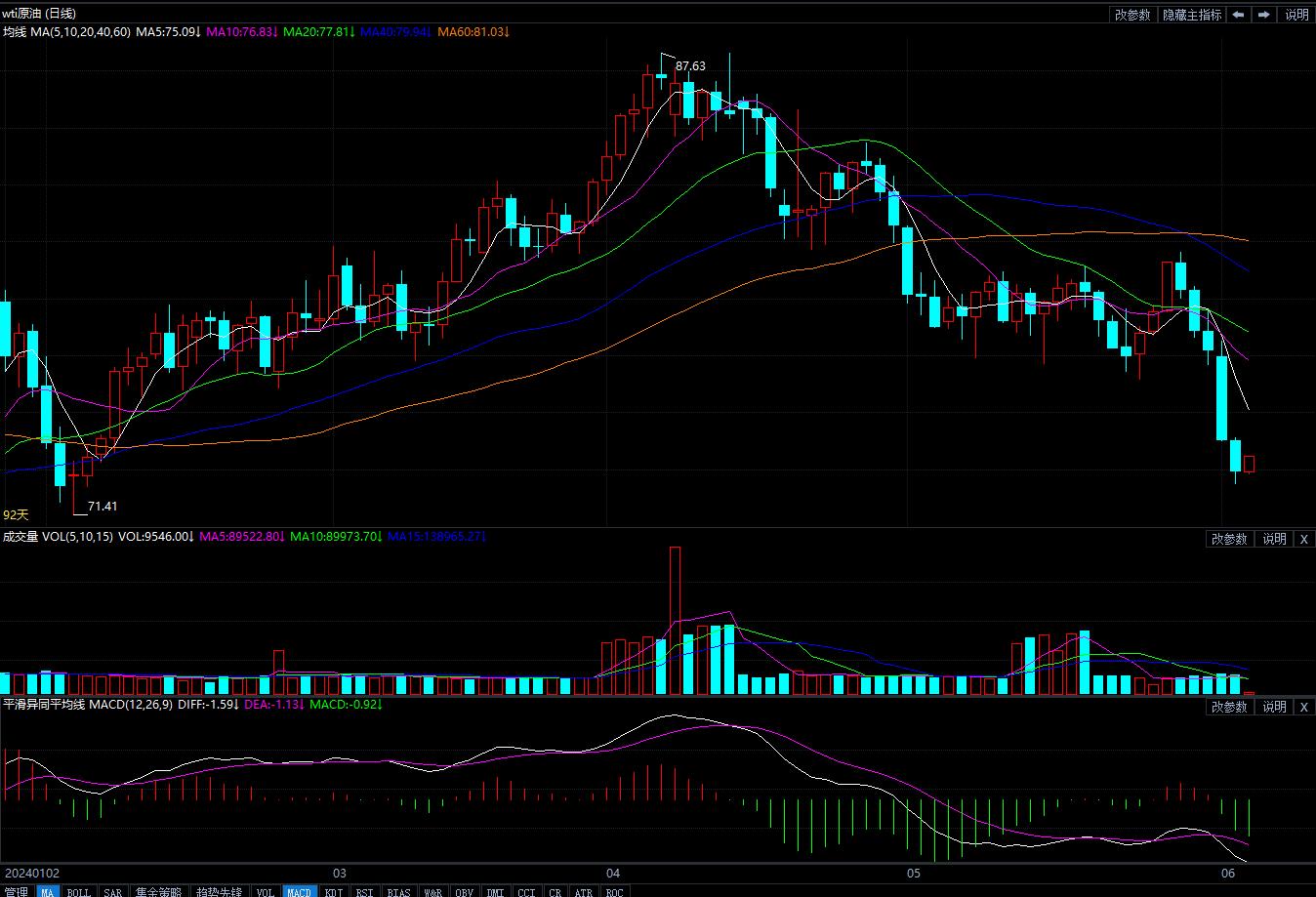This screenshot has width=1316, height=897.
Task: Switch to the CR indicator tab
Action: (x=555, y=892)
